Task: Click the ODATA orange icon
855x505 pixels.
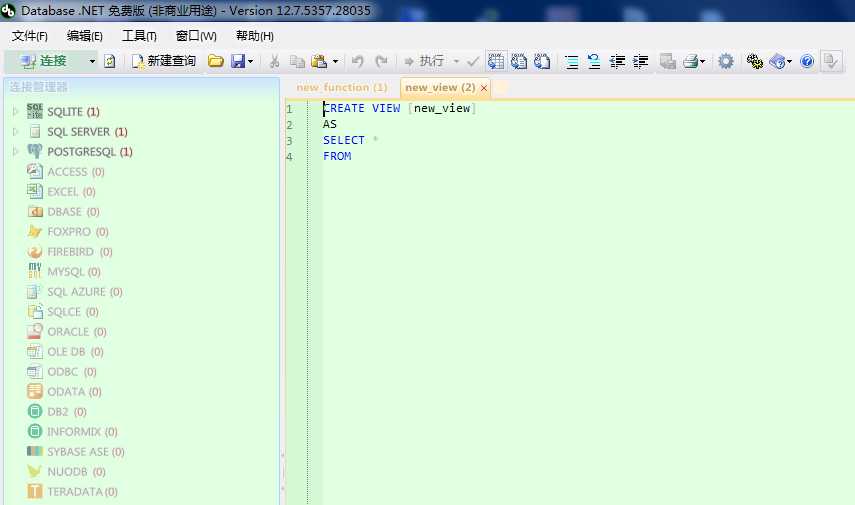Action: 35,391
